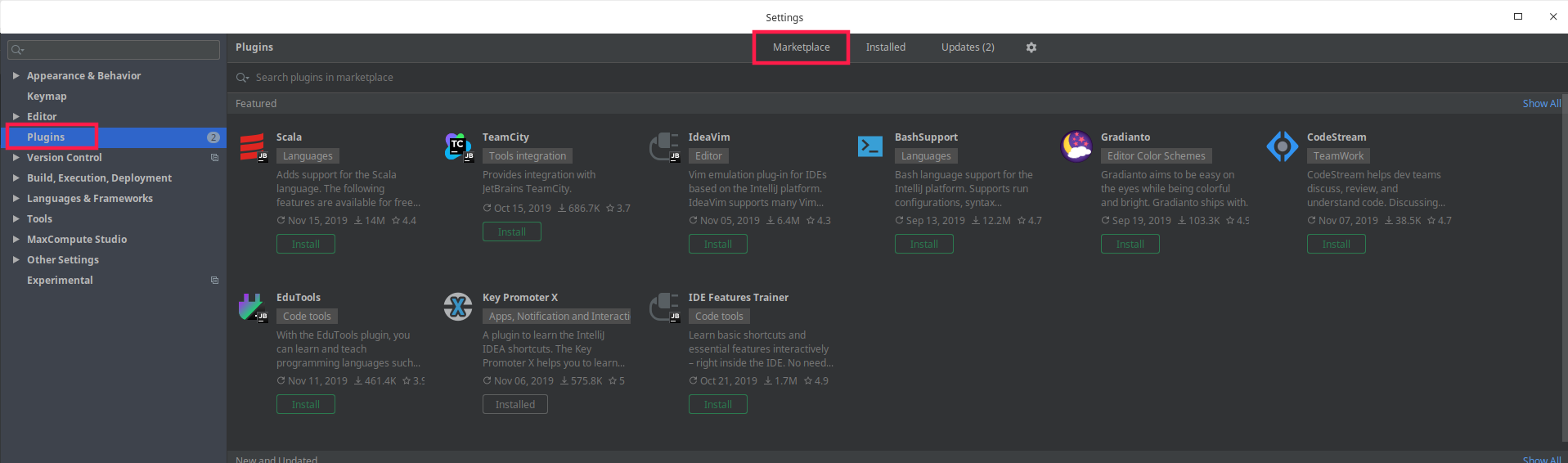Click the EduTools plugin icon

click(253, 308)
